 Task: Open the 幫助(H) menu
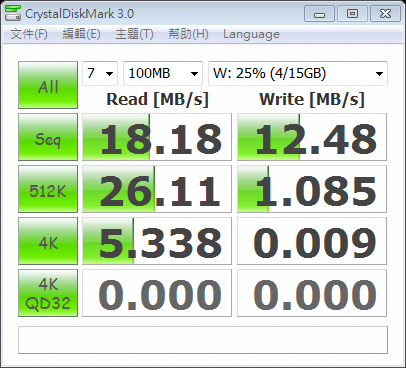pyautogui.click(x=188, y=34)
